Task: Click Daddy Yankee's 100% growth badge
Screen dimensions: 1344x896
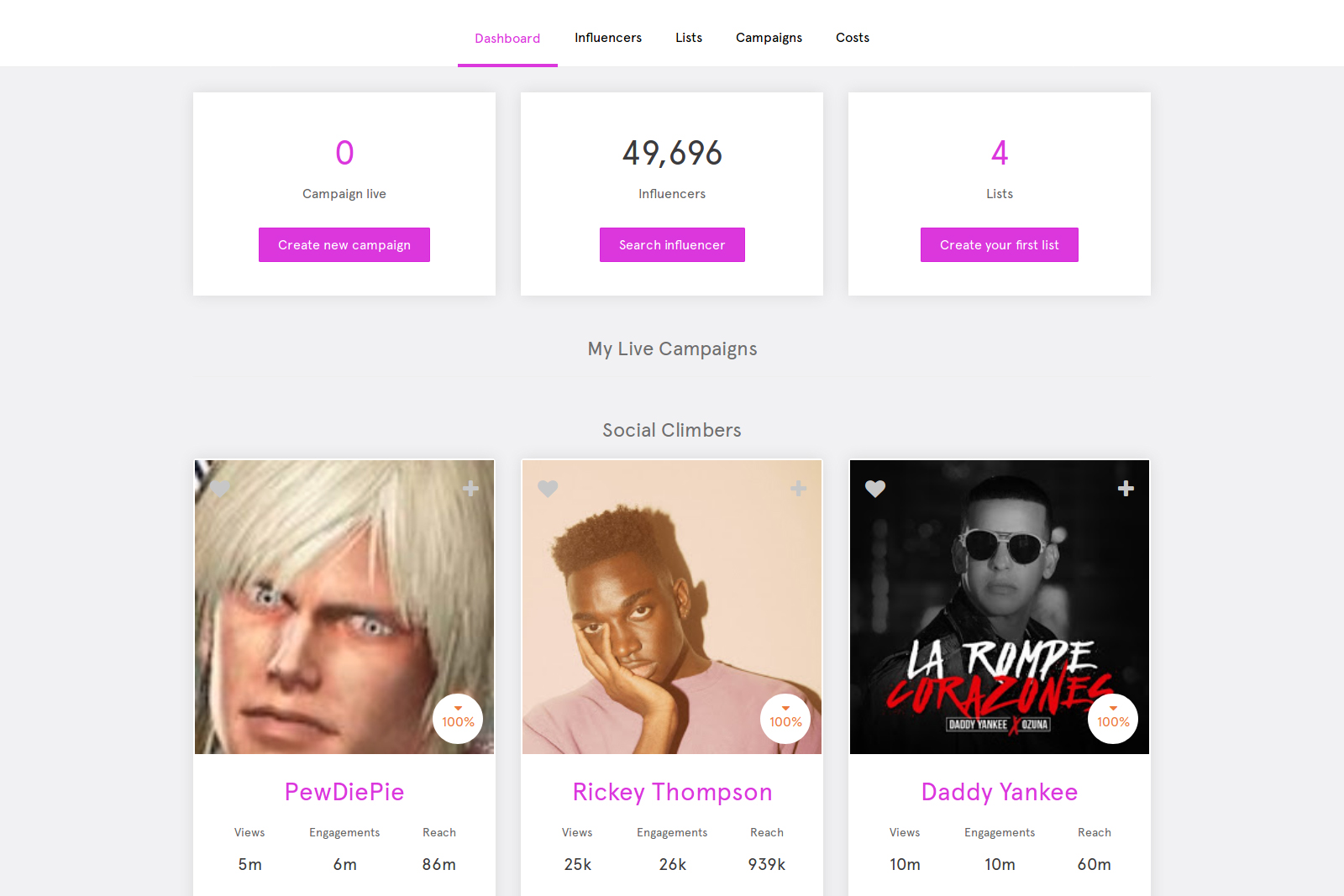Action: pyautogui.click(x=1113, y=719)
